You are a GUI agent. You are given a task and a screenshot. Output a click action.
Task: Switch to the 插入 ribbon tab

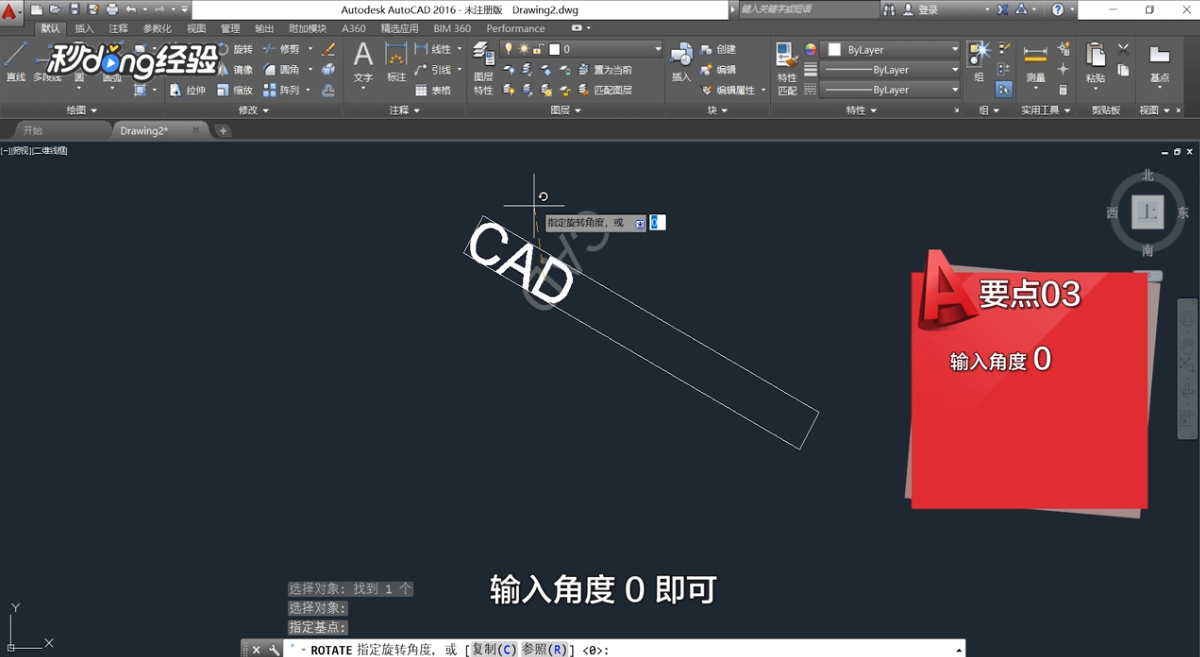(x=83, y=28)
